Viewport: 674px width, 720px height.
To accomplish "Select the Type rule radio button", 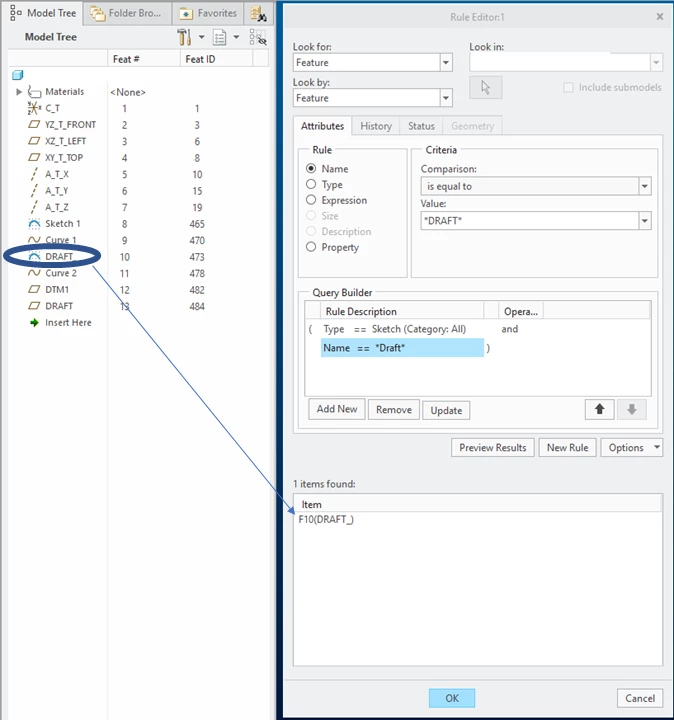I will pos(311,184).
